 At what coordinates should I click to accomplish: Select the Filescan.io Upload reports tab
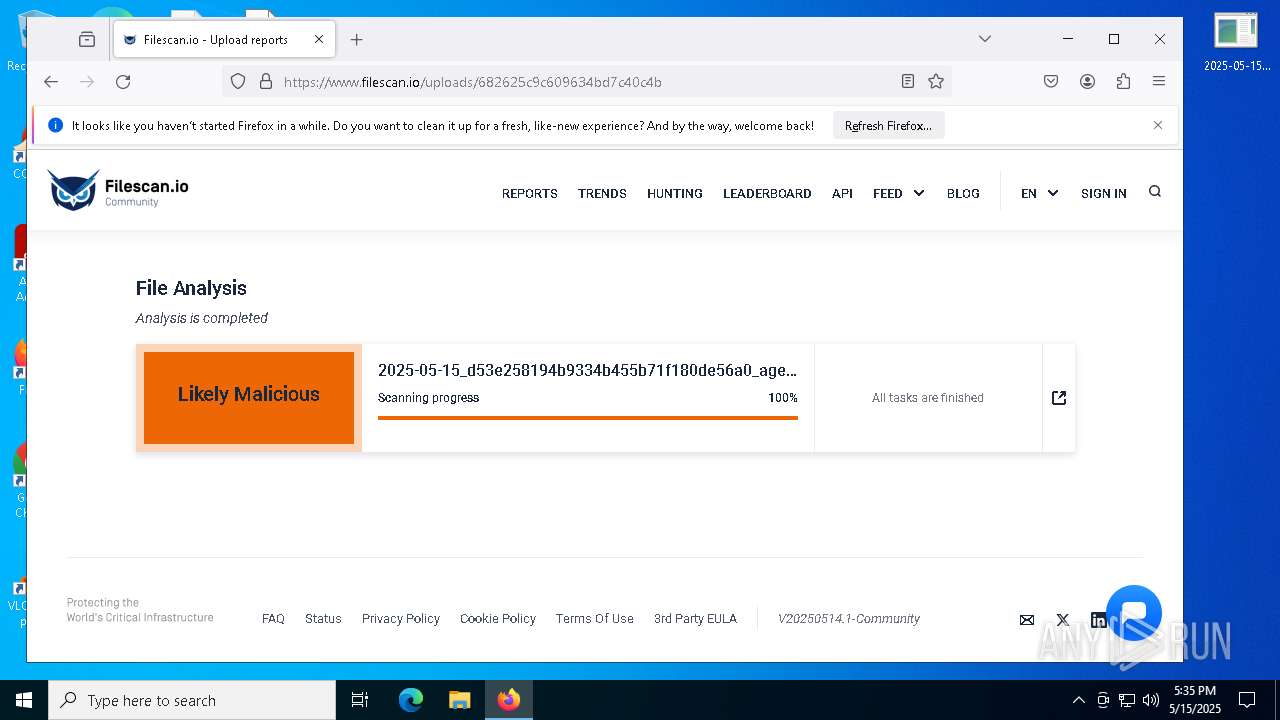point(224,40)
